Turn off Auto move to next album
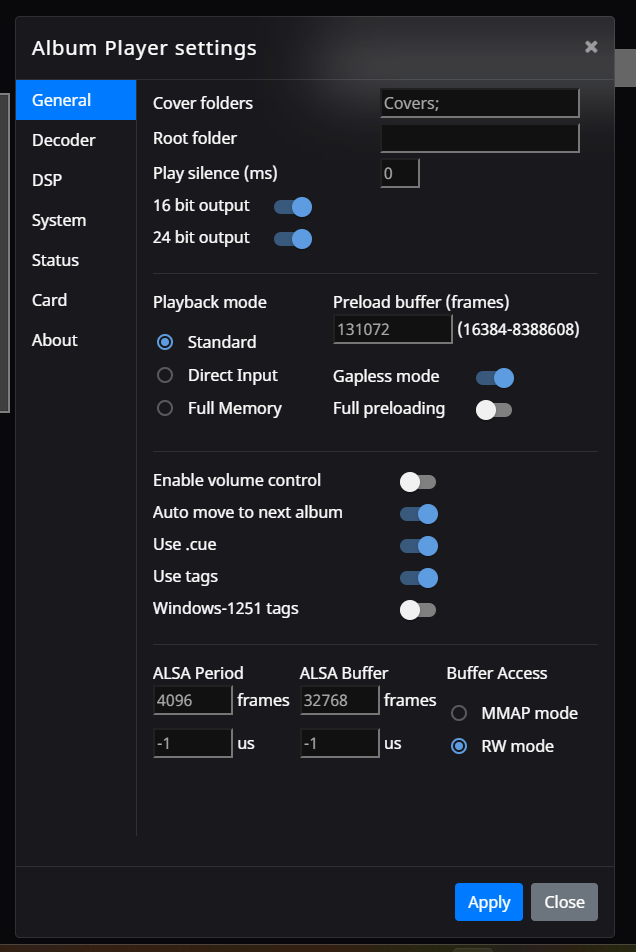This screenshot has width=636, height=952. [x=419, y=514]
